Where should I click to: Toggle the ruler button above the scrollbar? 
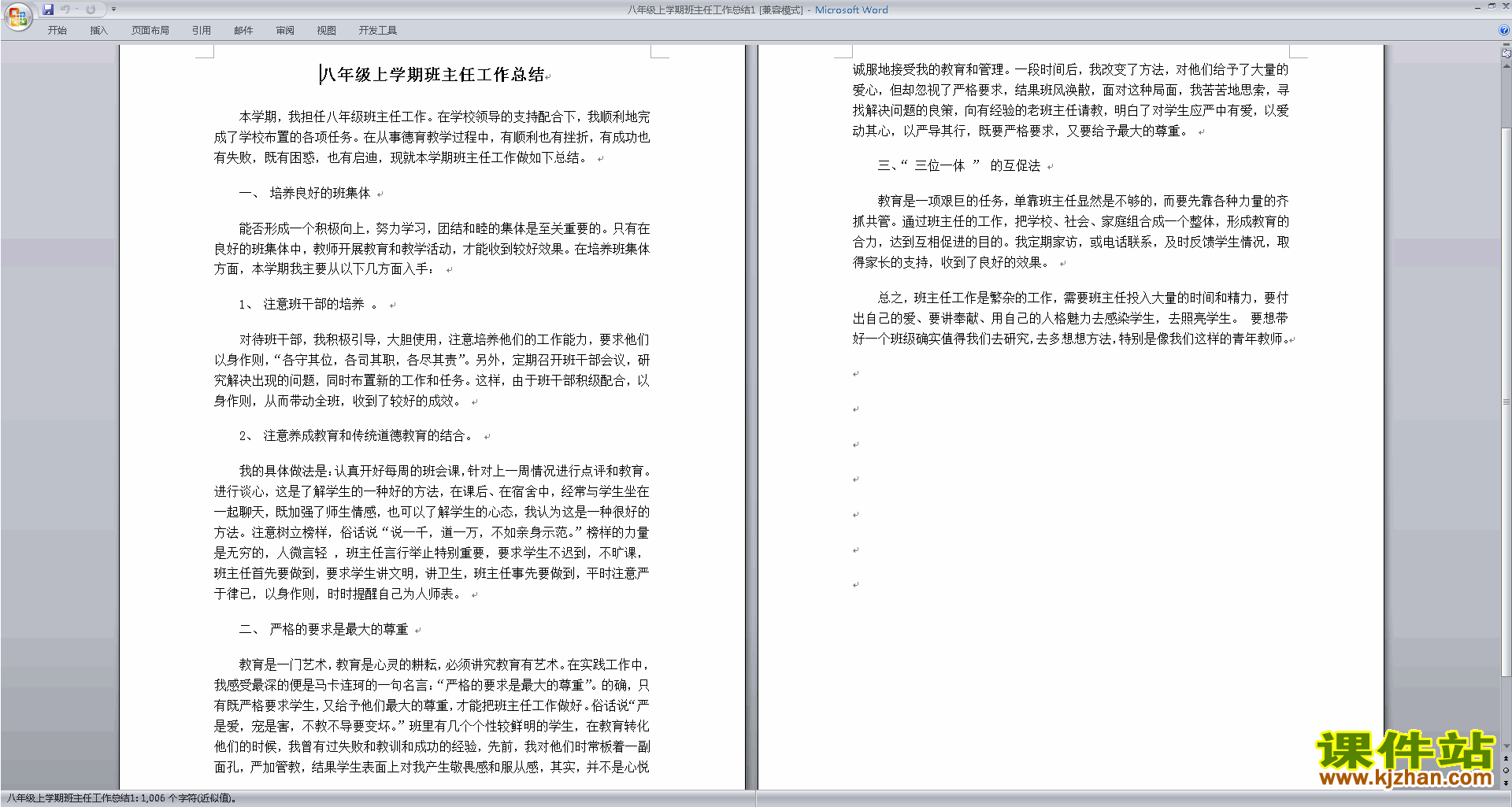point(1506,54)
